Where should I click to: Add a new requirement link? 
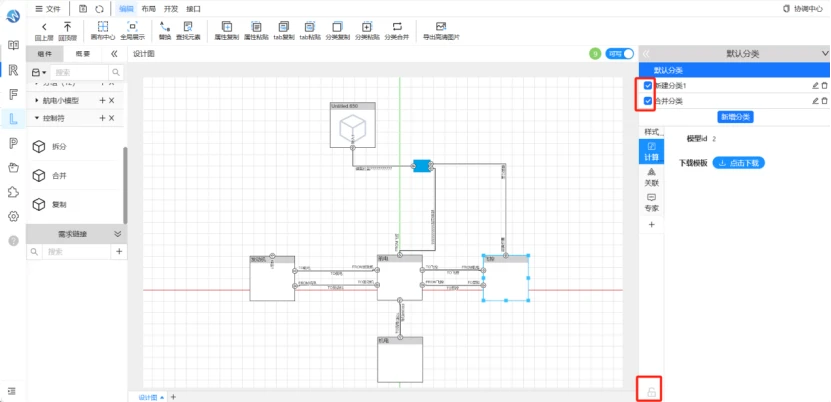pos(119,252)
